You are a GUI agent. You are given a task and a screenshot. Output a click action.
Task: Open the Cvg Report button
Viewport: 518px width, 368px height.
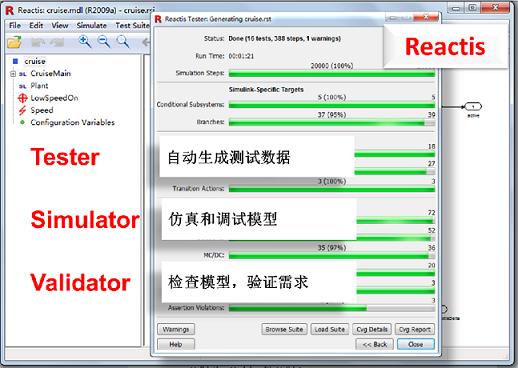coord(415,329)
